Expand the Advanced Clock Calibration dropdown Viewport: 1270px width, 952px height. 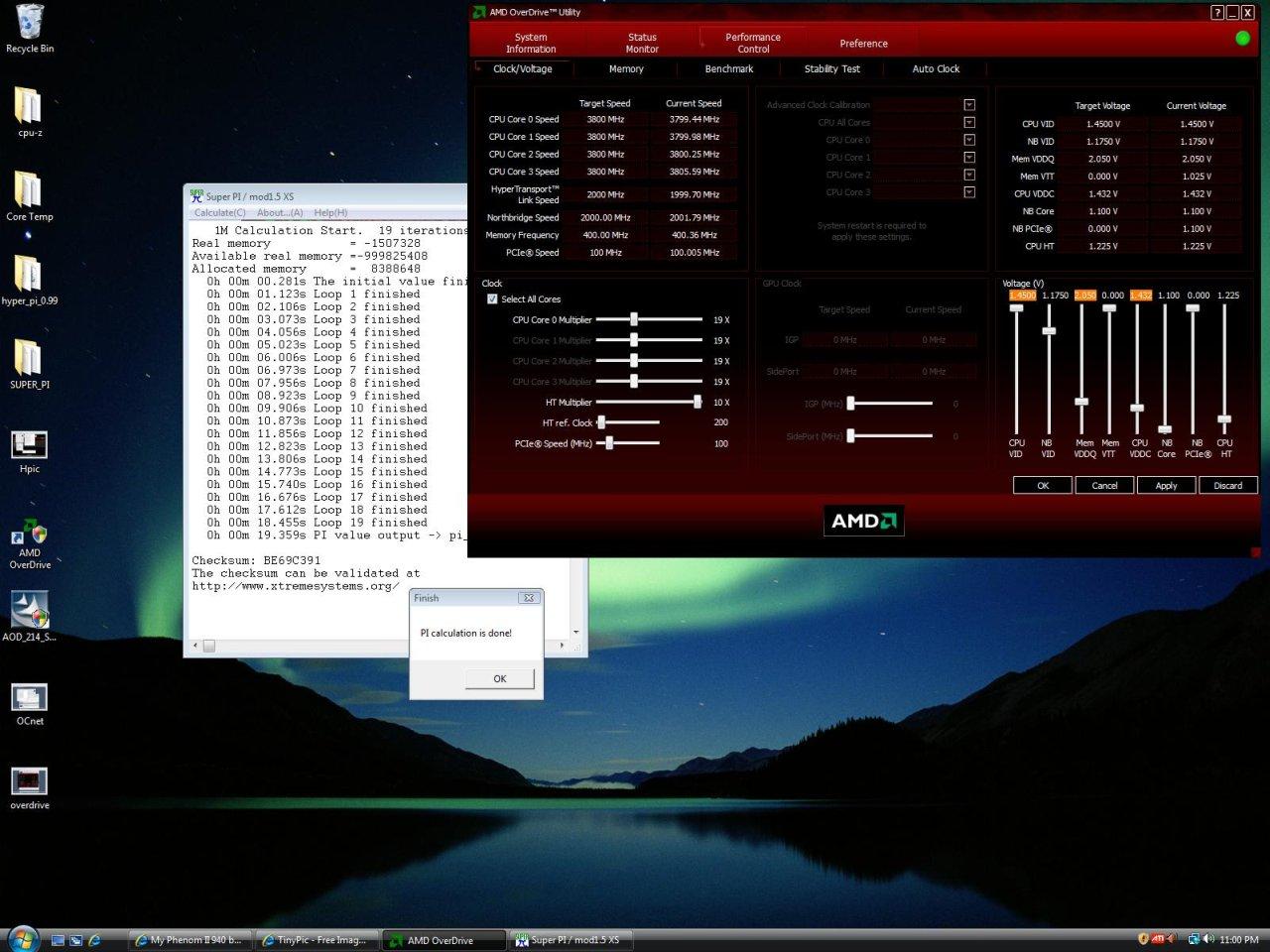pos(969,105)
